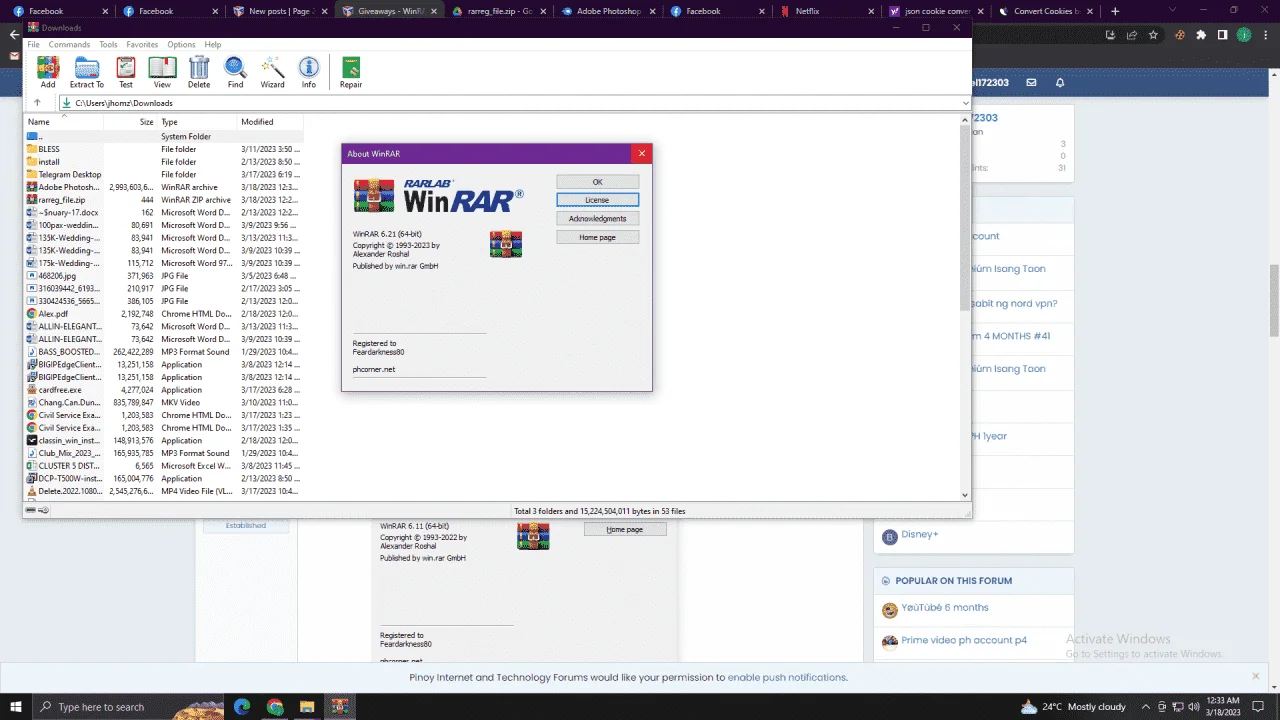Click Home page in About WinRAR dialog
Screen dimensions: 1280x720
click(x=597, y=237)
